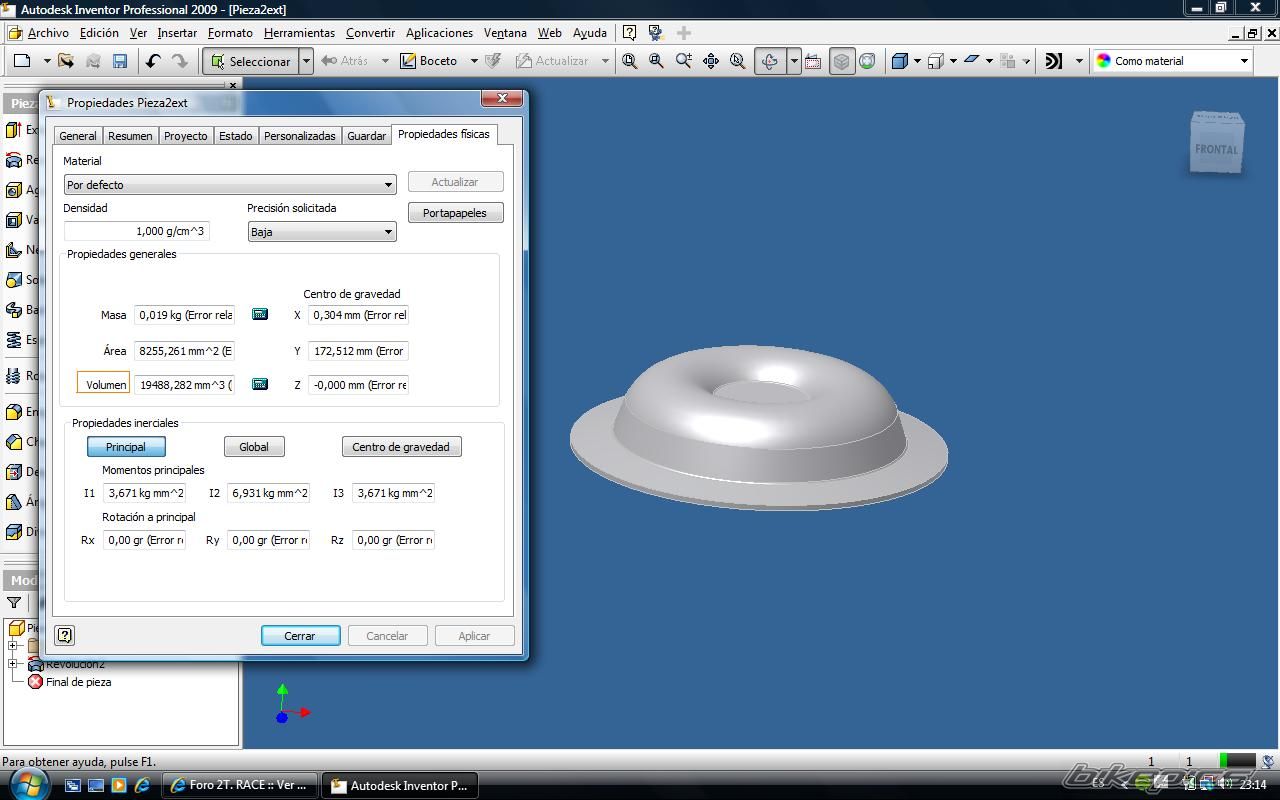Switch to the Proyecto tab
The width and height of the screenshot is (1280, 800).
(186, 136)
